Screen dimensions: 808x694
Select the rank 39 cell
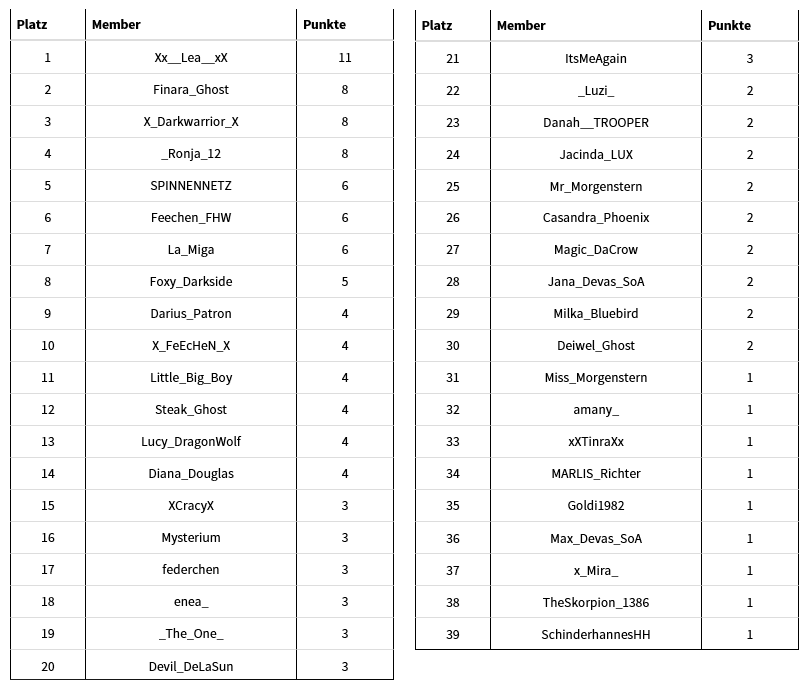coord(453,634)
